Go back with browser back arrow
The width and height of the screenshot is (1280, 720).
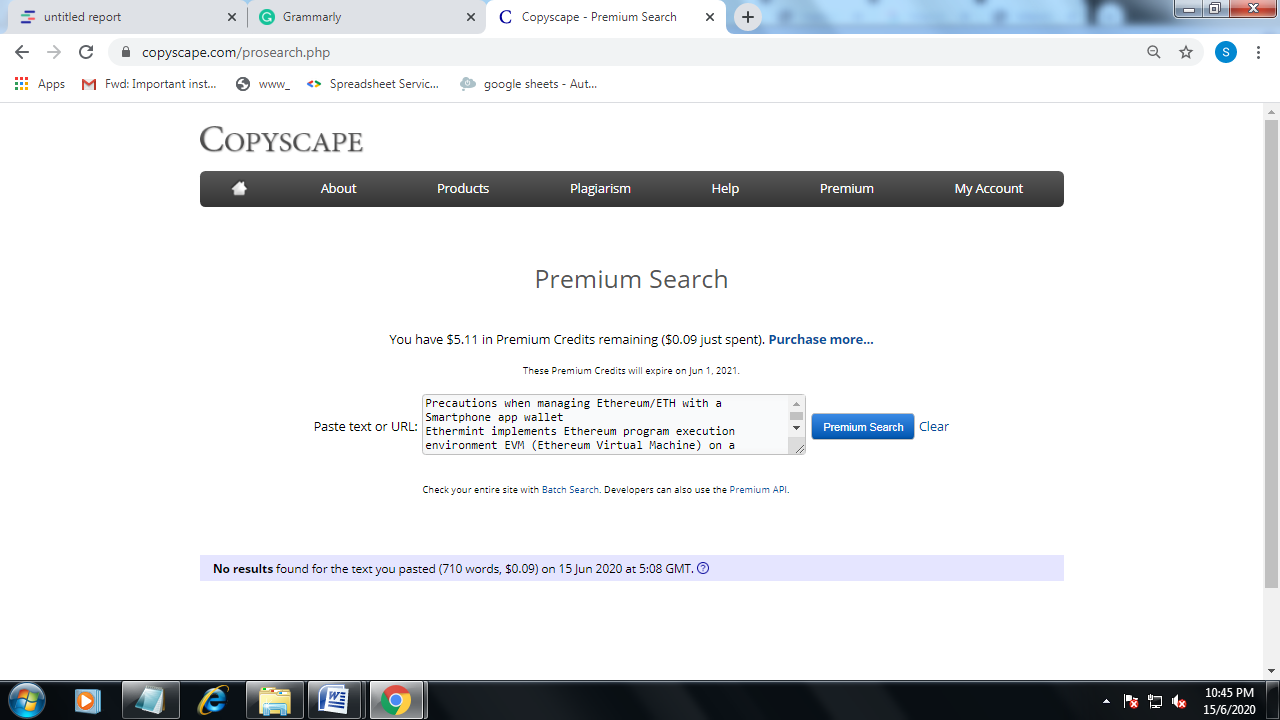coord(22,52)
